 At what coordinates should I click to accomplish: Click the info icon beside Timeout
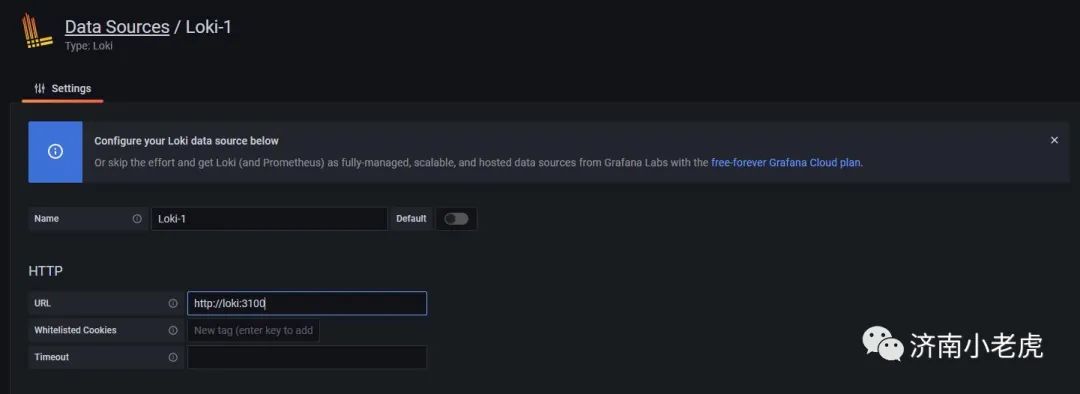pos(173,357)
